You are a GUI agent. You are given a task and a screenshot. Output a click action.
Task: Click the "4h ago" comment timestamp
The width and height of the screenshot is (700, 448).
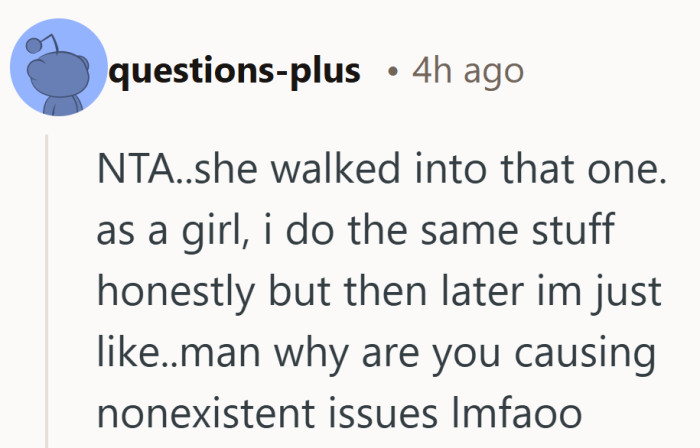pos(467,72)
